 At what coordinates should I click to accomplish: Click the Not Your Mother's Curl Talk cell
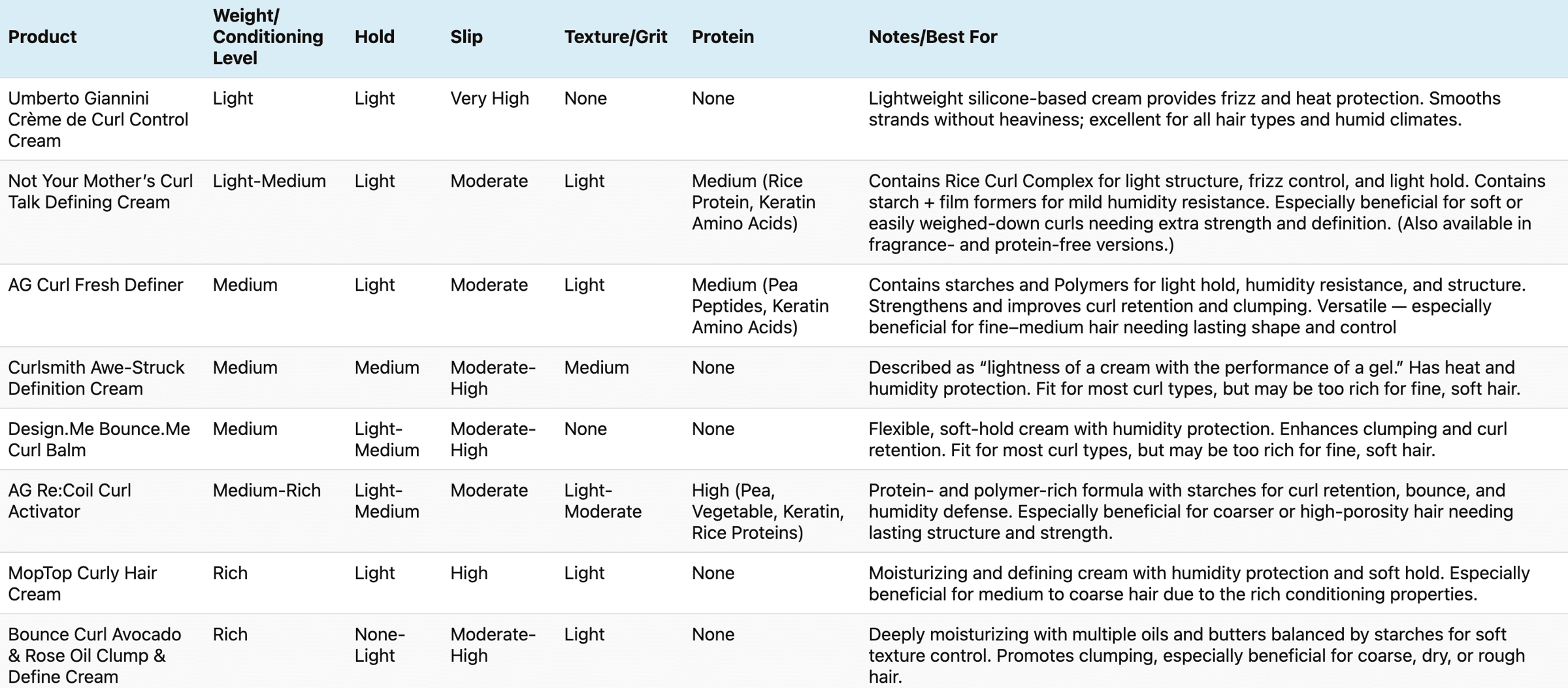pyautogui.click(x=100, y=191)
